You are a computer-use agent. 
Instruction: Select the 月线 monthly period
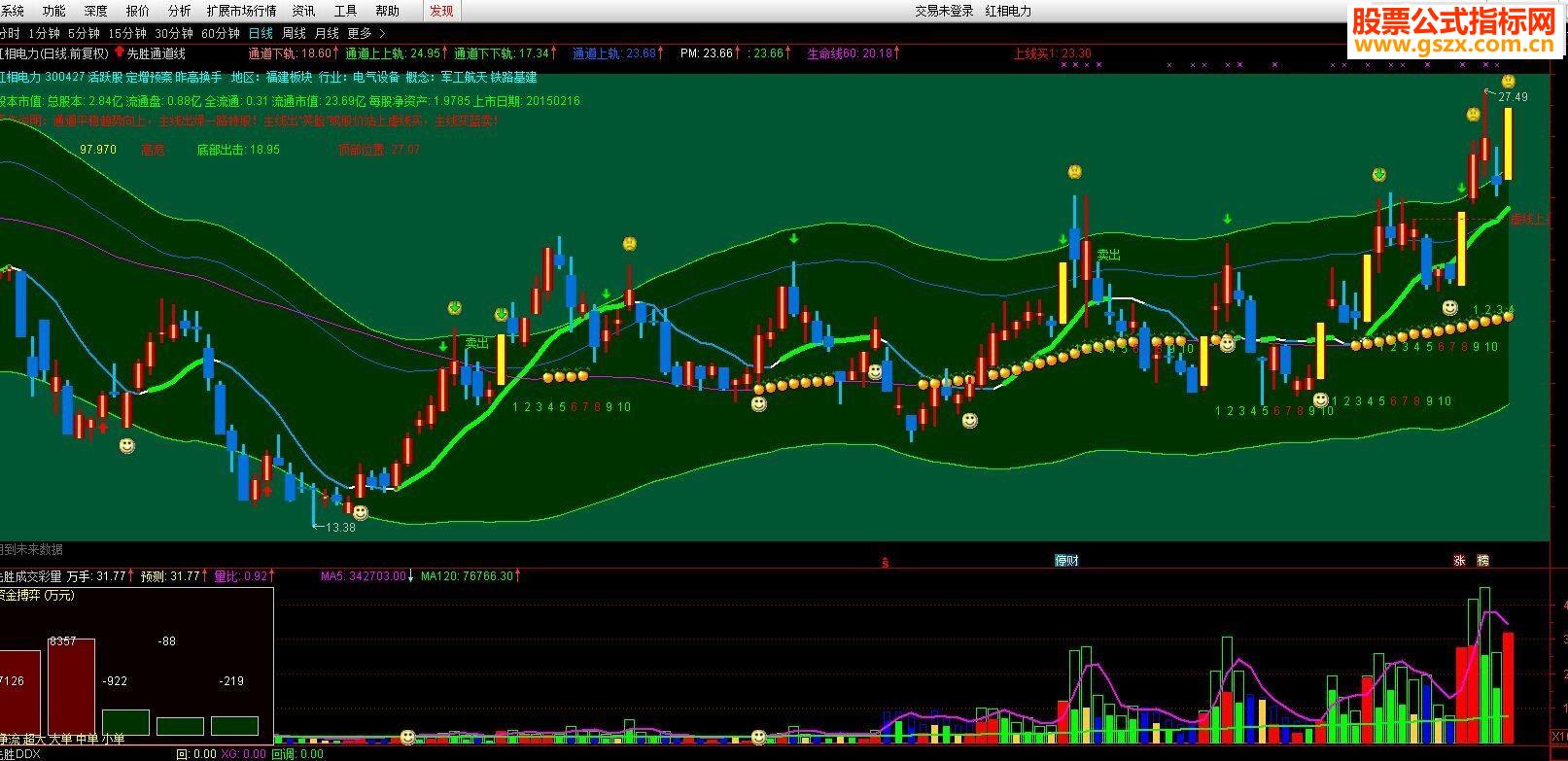tap(326, 33)
